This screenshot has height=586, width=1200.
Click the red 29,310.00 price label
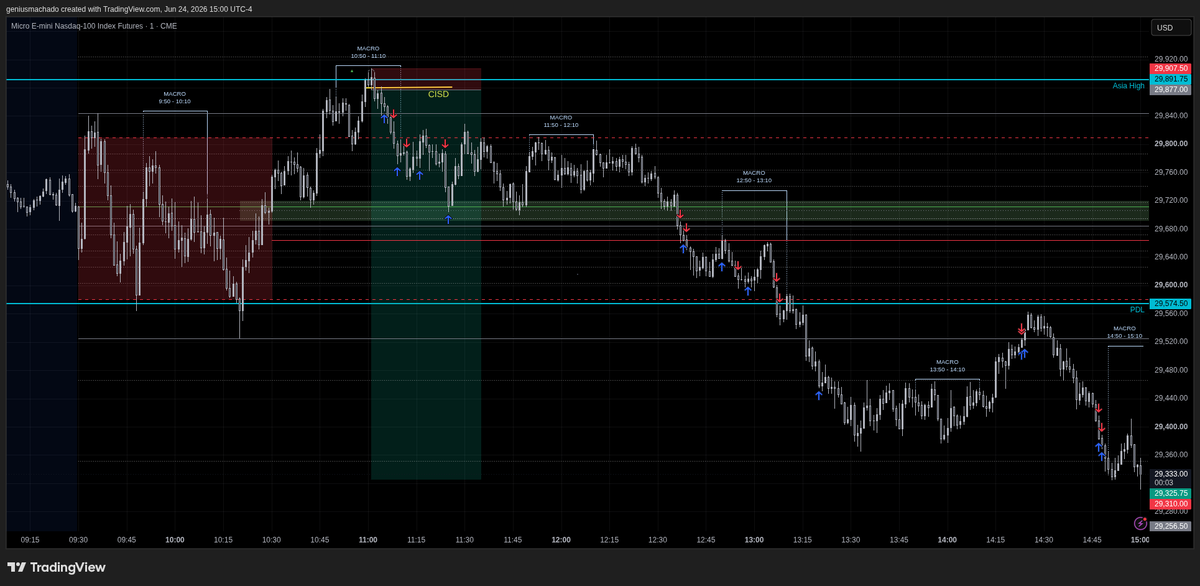tap(1171, 504)
